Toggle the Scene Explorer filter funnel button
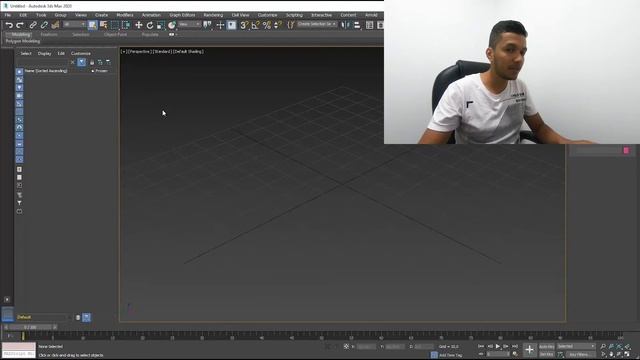 82,62
